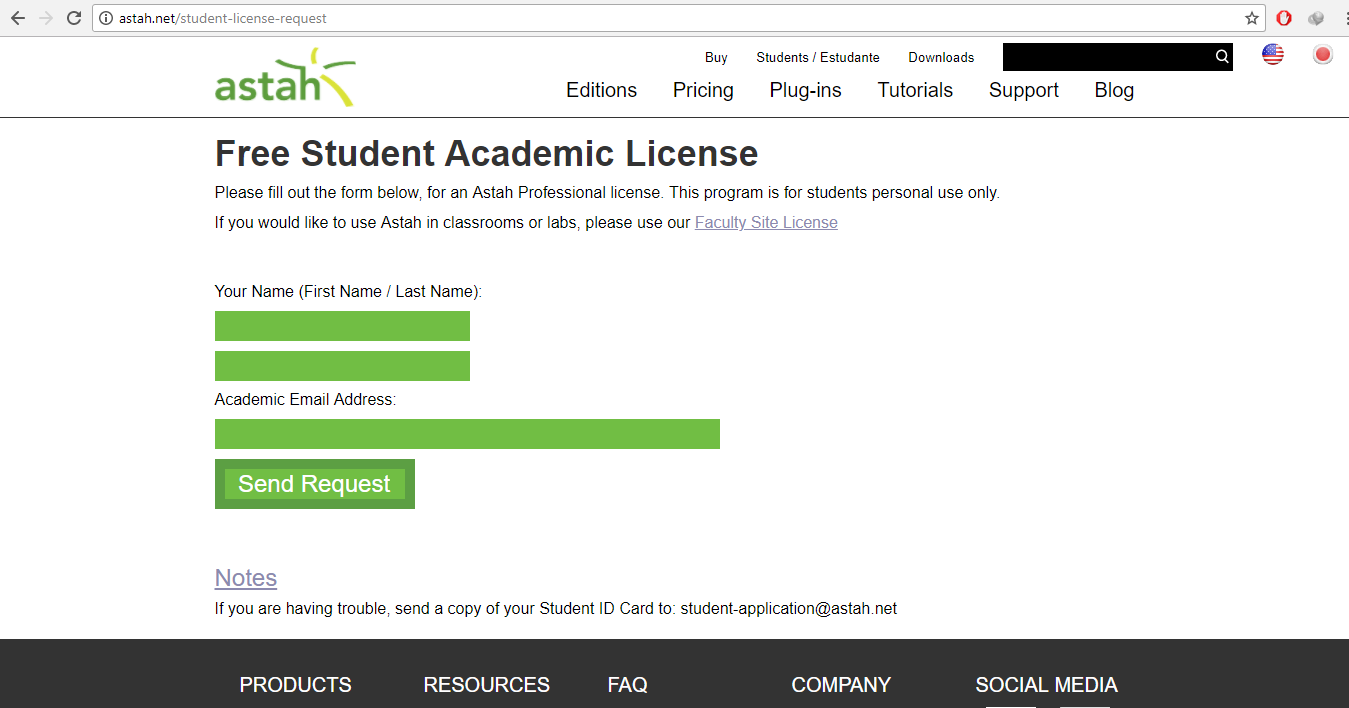The image size is (1349, 708).
Task: Click the browser back arrow
Action: tap(17, 18)
